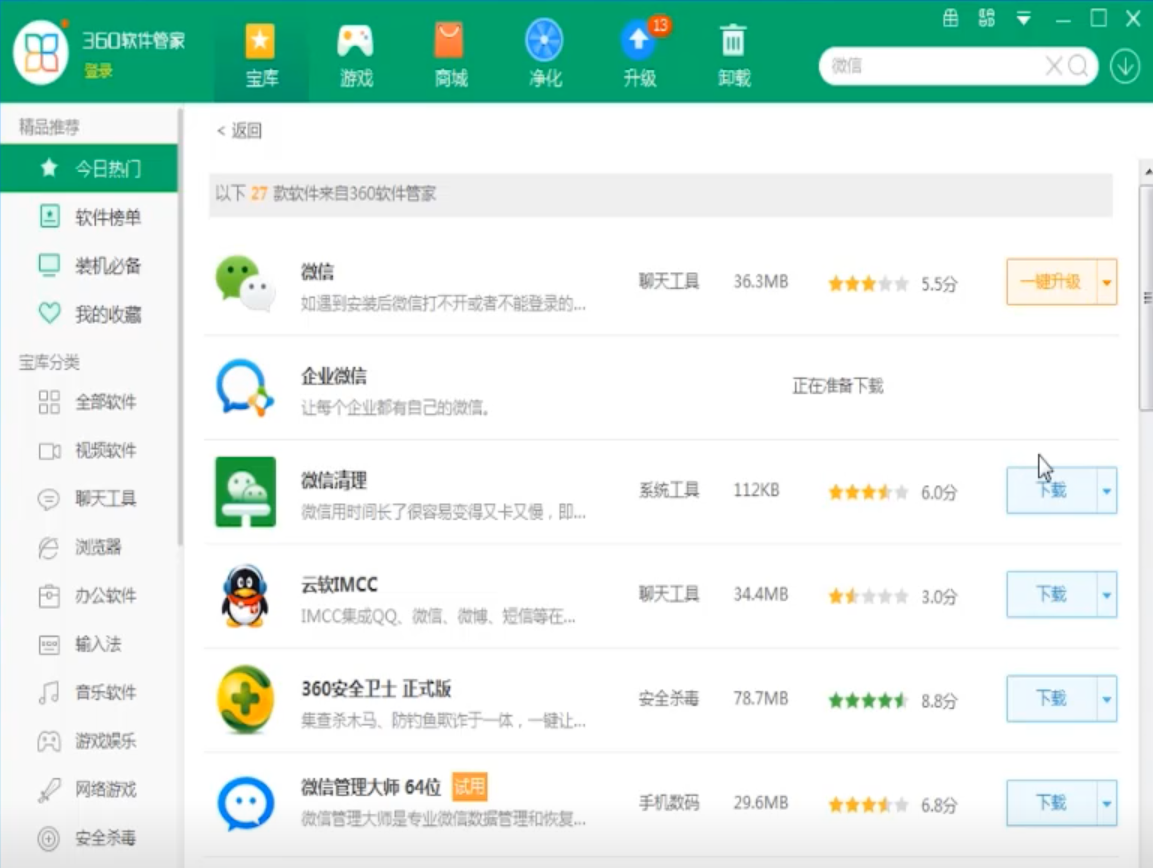The image size is (1153, 868).
Task: Open the 升级 upgrade icon
Action: [639, 43]
